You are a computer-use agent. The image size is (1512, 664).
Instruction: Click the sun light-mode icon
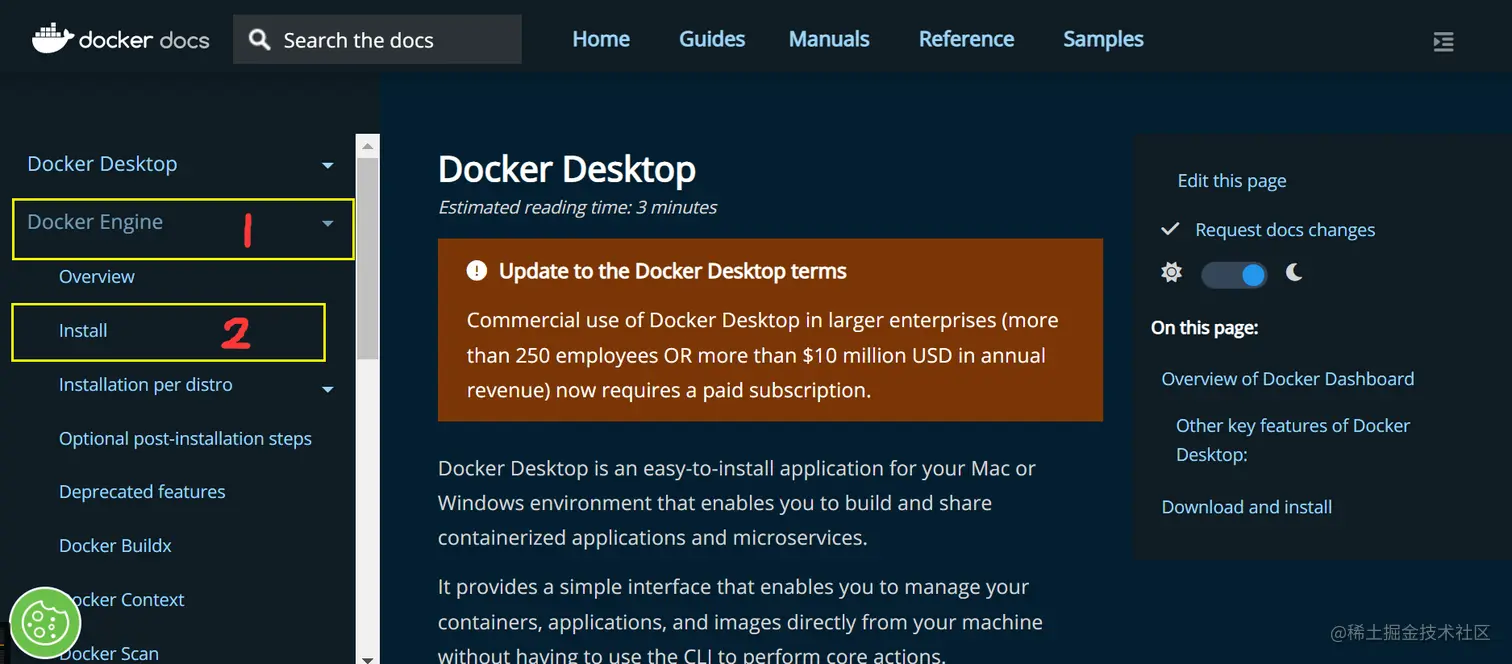1172,273
